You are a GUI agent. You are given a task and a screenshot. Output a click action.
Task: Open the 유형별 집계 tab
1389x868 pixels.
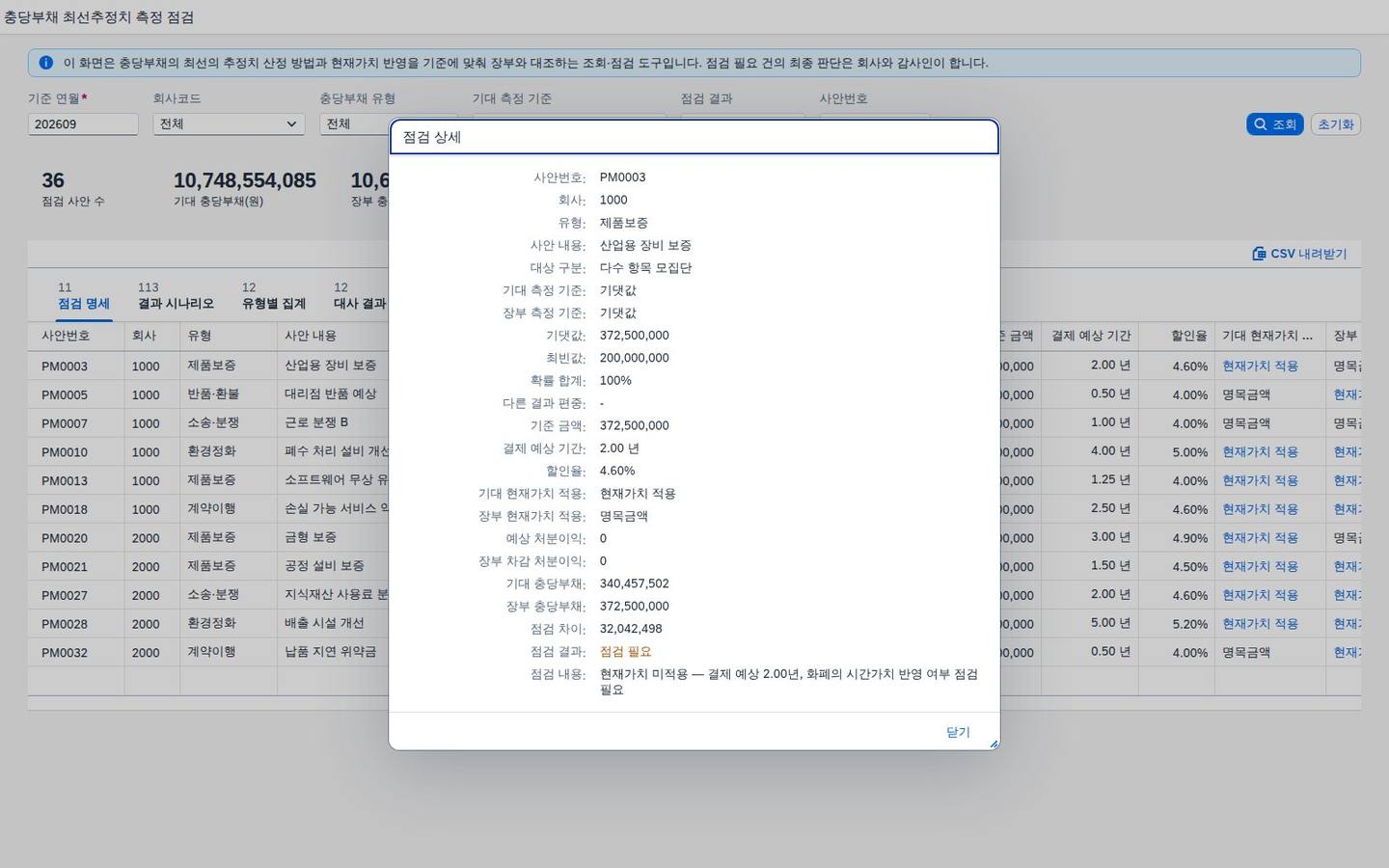274,296
